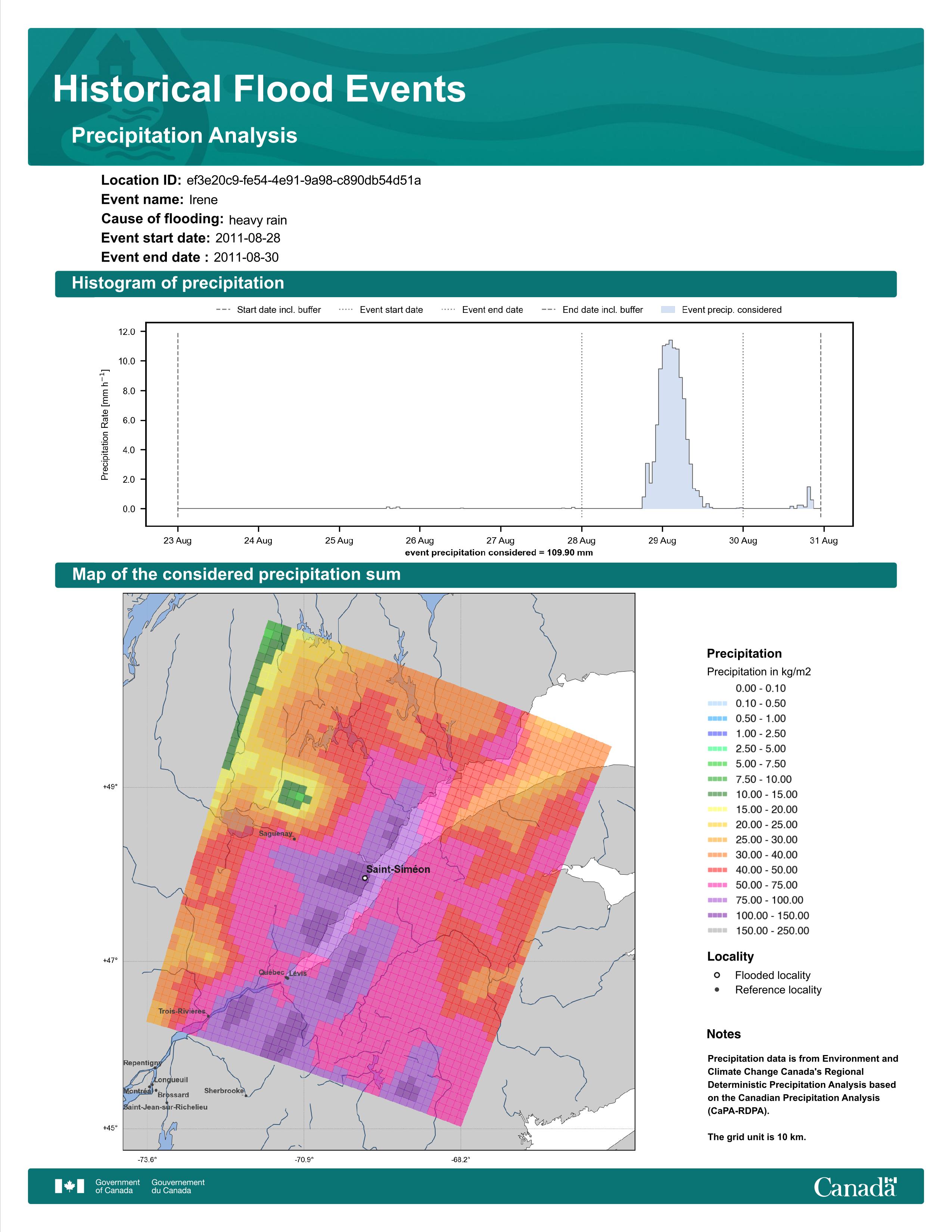Click the Histogram of precipitation section header
This screenshot has width=952, height=1232.
tap(475, 283)
